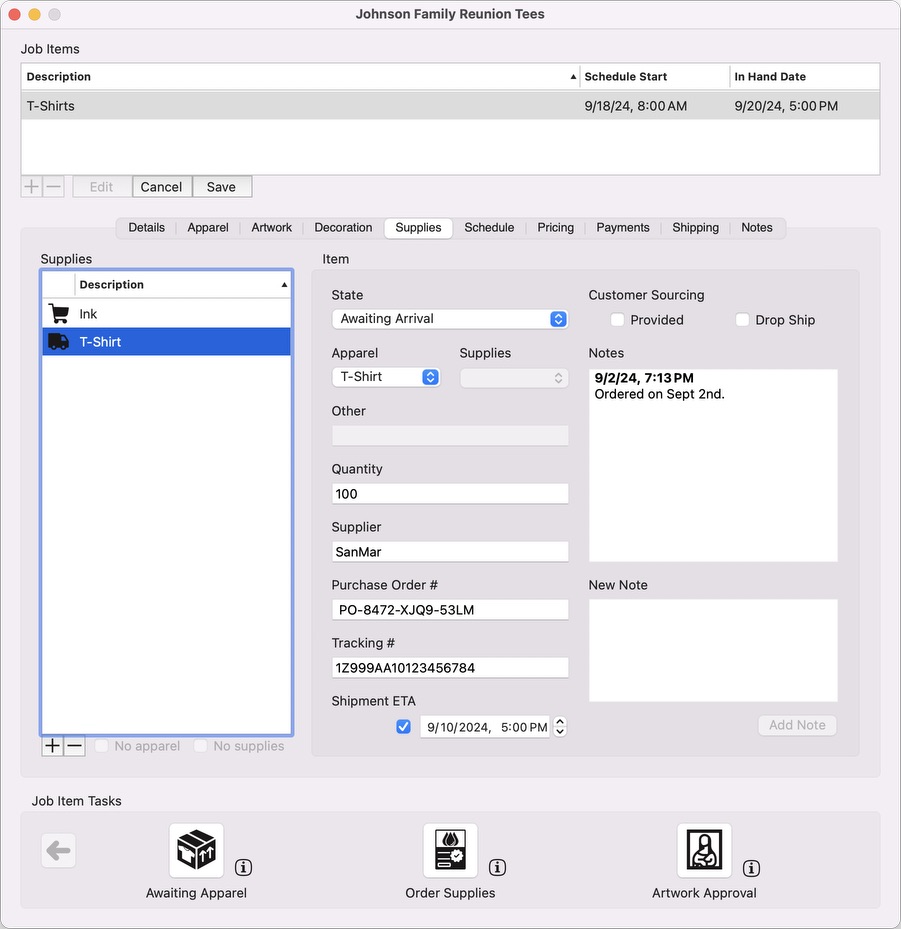This screenshot has height=929, width=901.
Task: Open info for Artwork Approval task
Action: coord(751,868)
